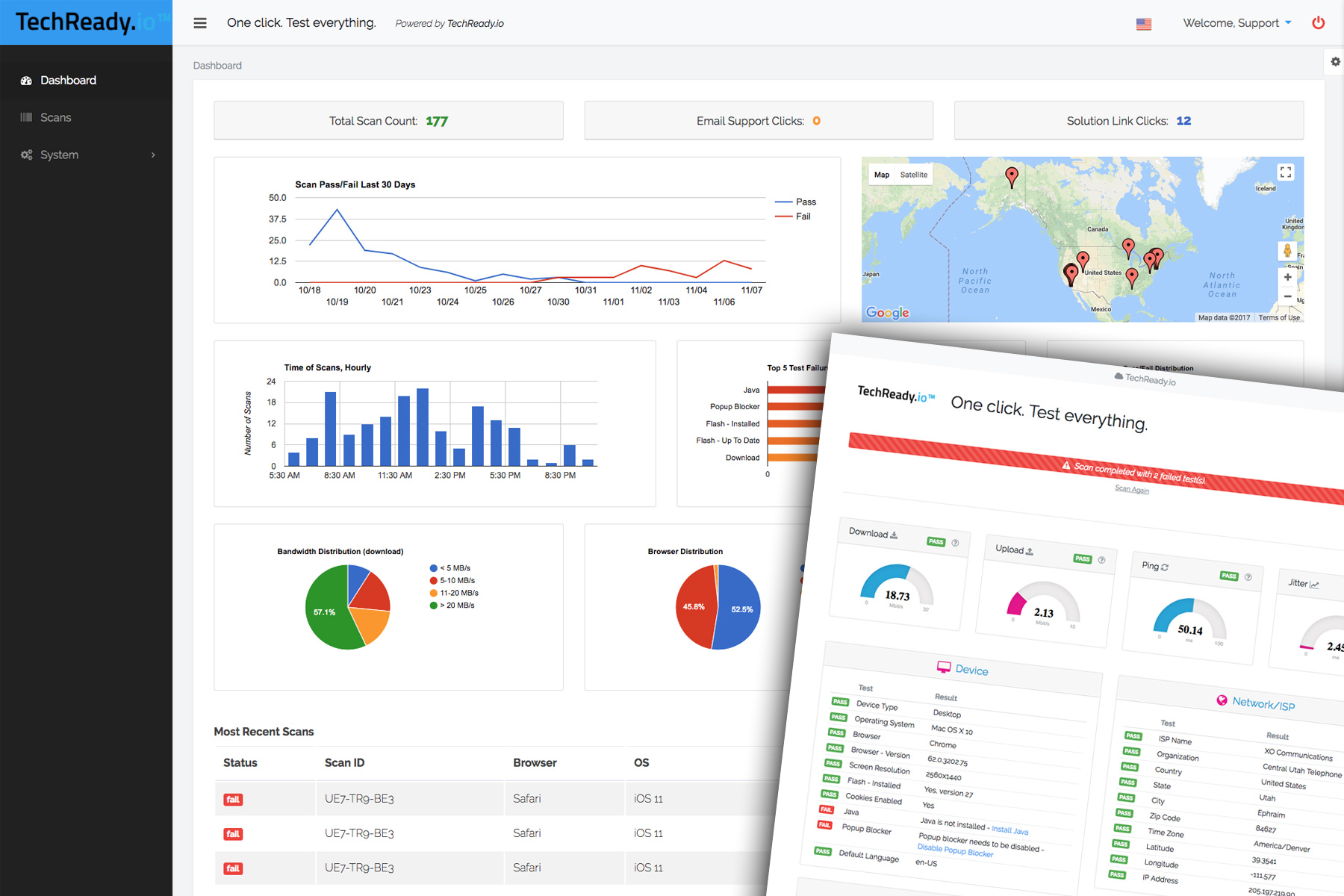Click the Popup Blocker FAIL badge
Viewport: 1344px width, 896px height.
pos(825,825)
